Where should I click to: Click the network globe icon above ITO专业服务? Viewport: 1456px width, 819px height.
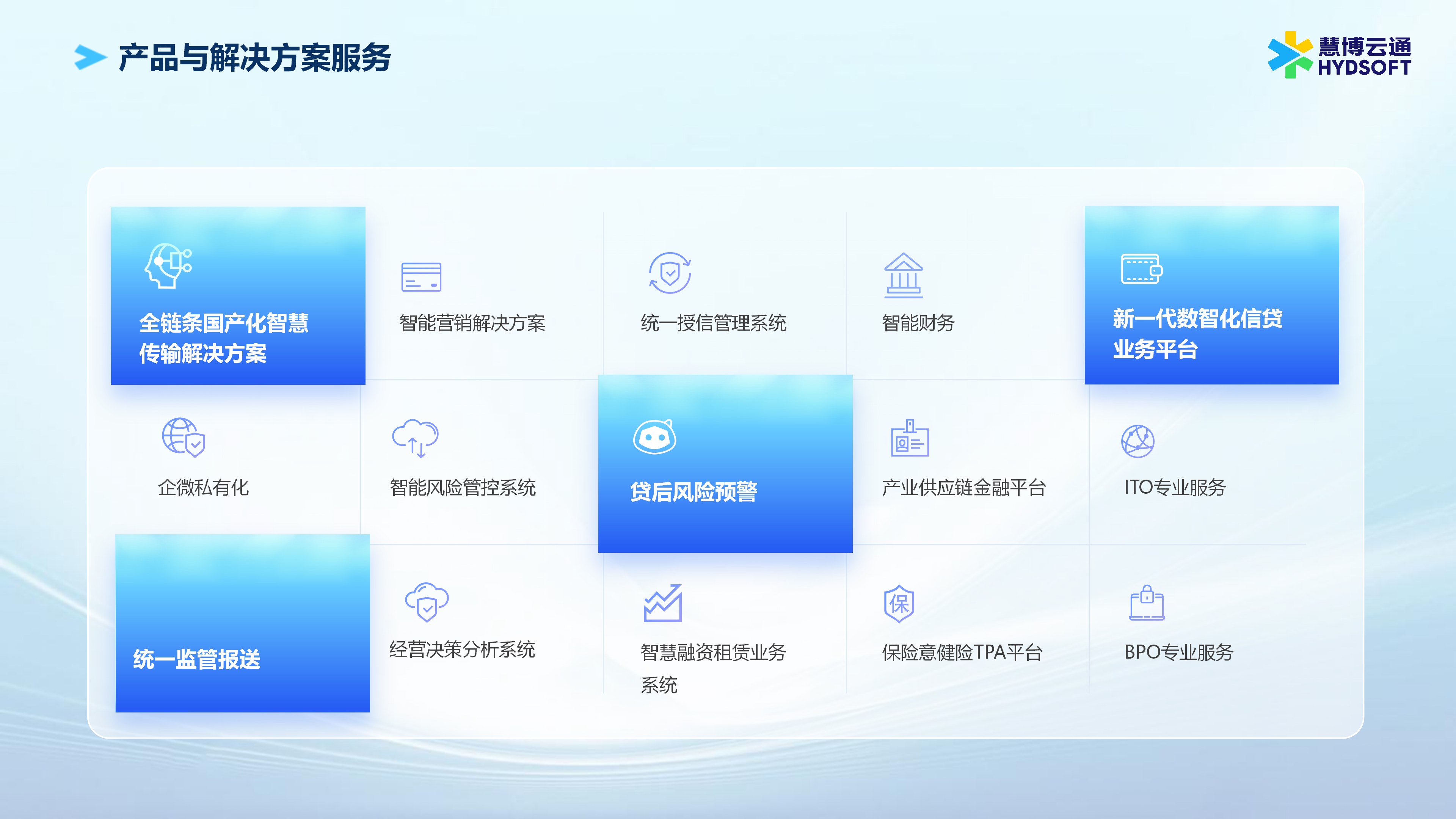tap(1137, 441)
